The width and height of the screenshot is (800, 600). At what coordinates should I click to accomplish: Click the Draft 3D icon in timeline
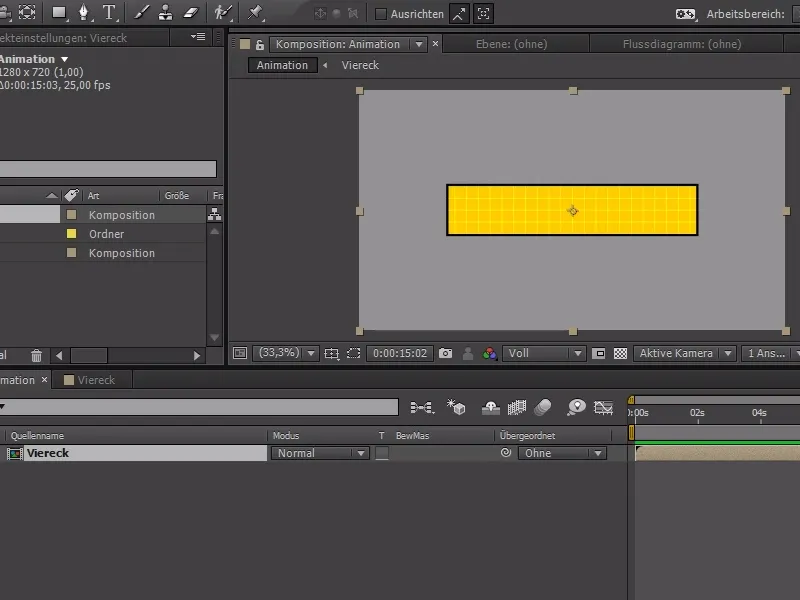coord(456,407)
